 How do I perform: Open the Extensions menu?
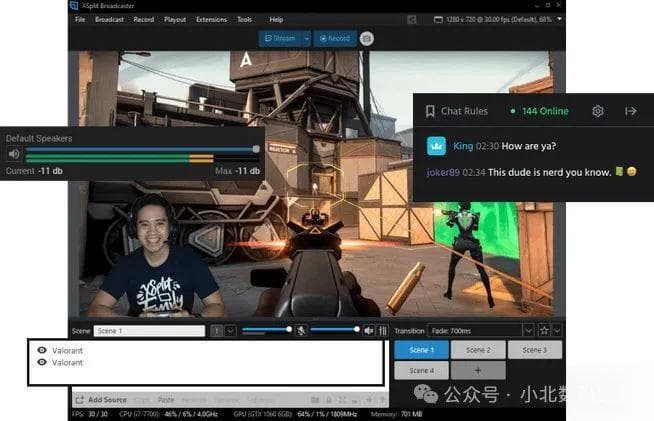[211, 20]
